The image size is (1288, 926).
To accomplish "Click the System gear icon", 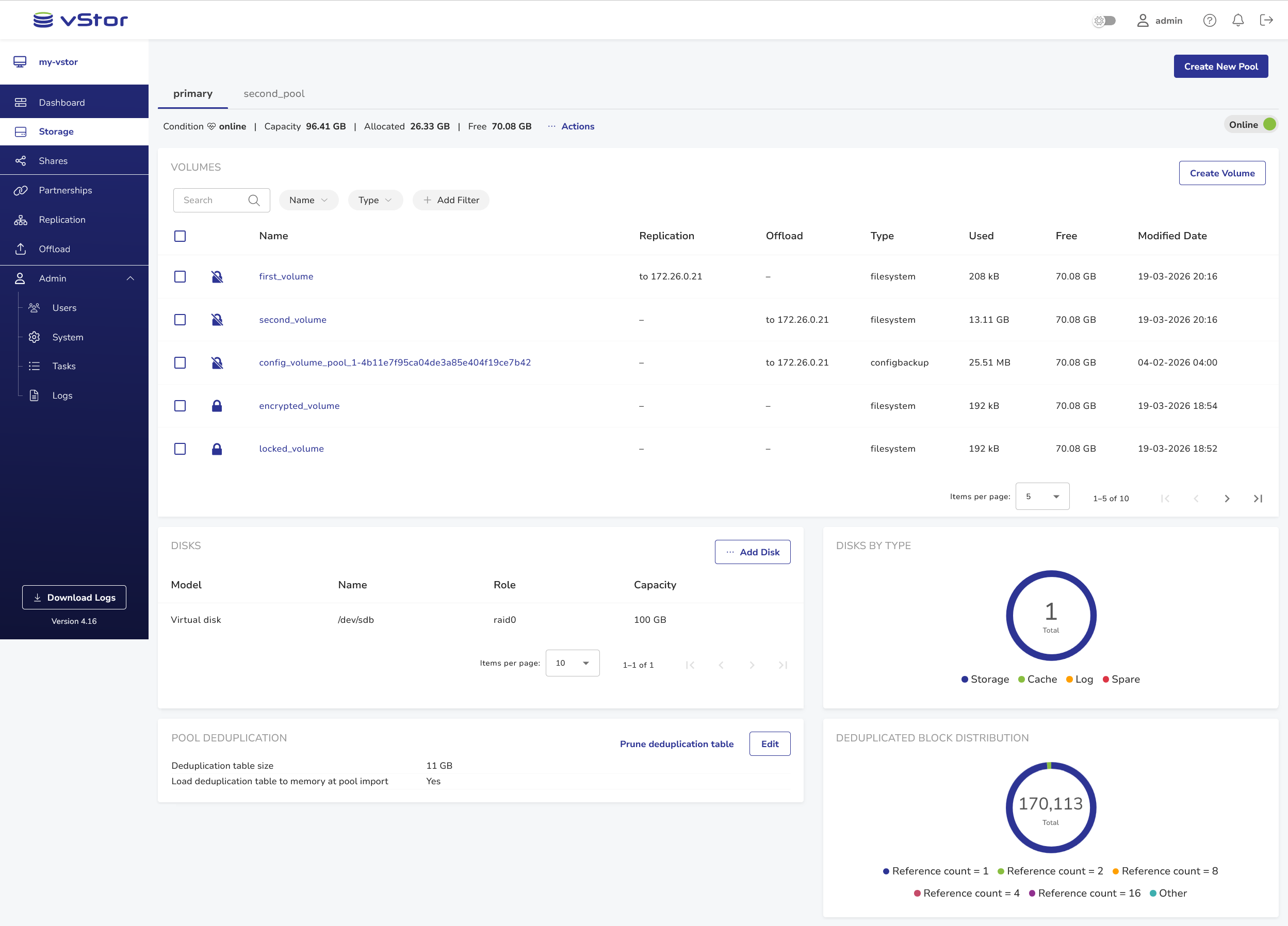I will tap(34, 337).
